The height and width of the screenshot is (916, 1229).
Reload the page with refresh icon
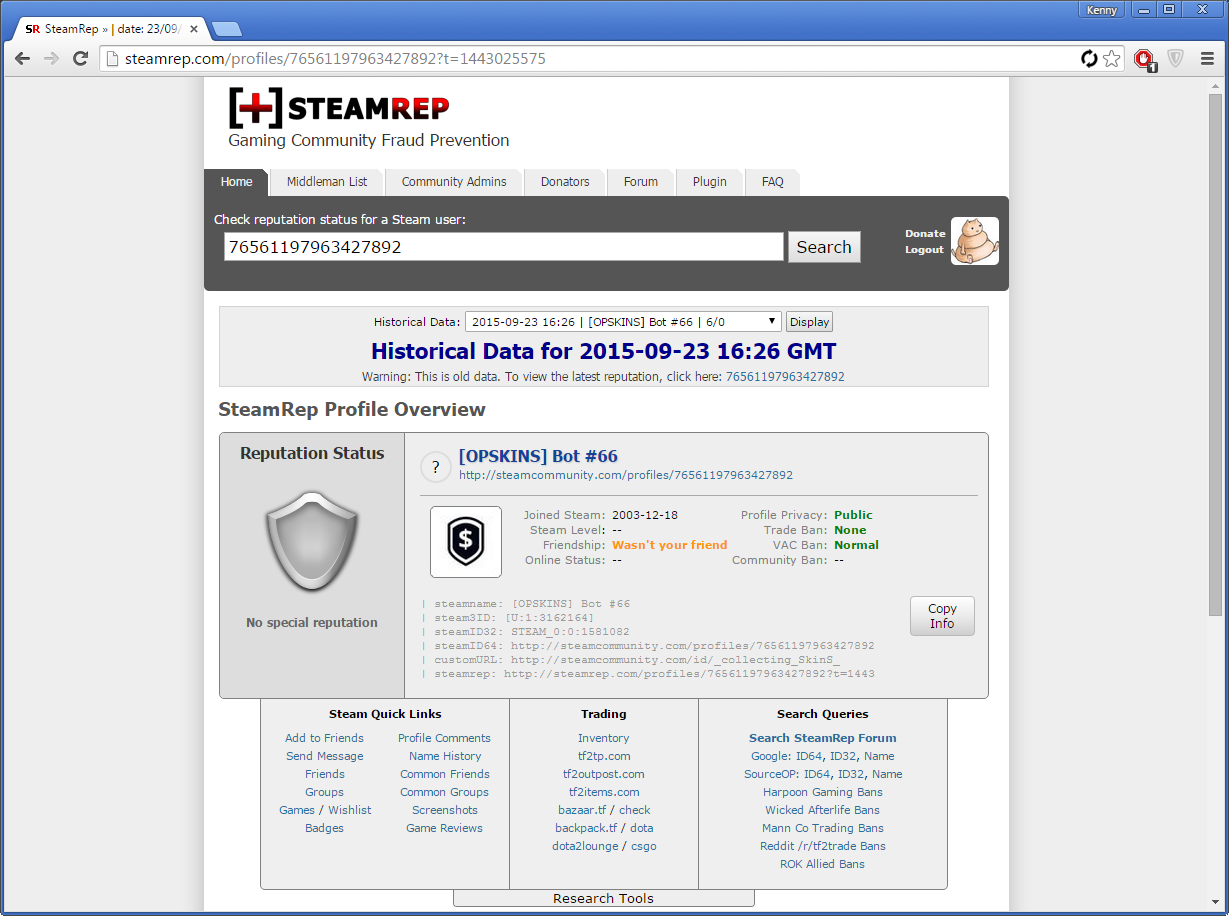pyautogui.click(x=81, y=59)
